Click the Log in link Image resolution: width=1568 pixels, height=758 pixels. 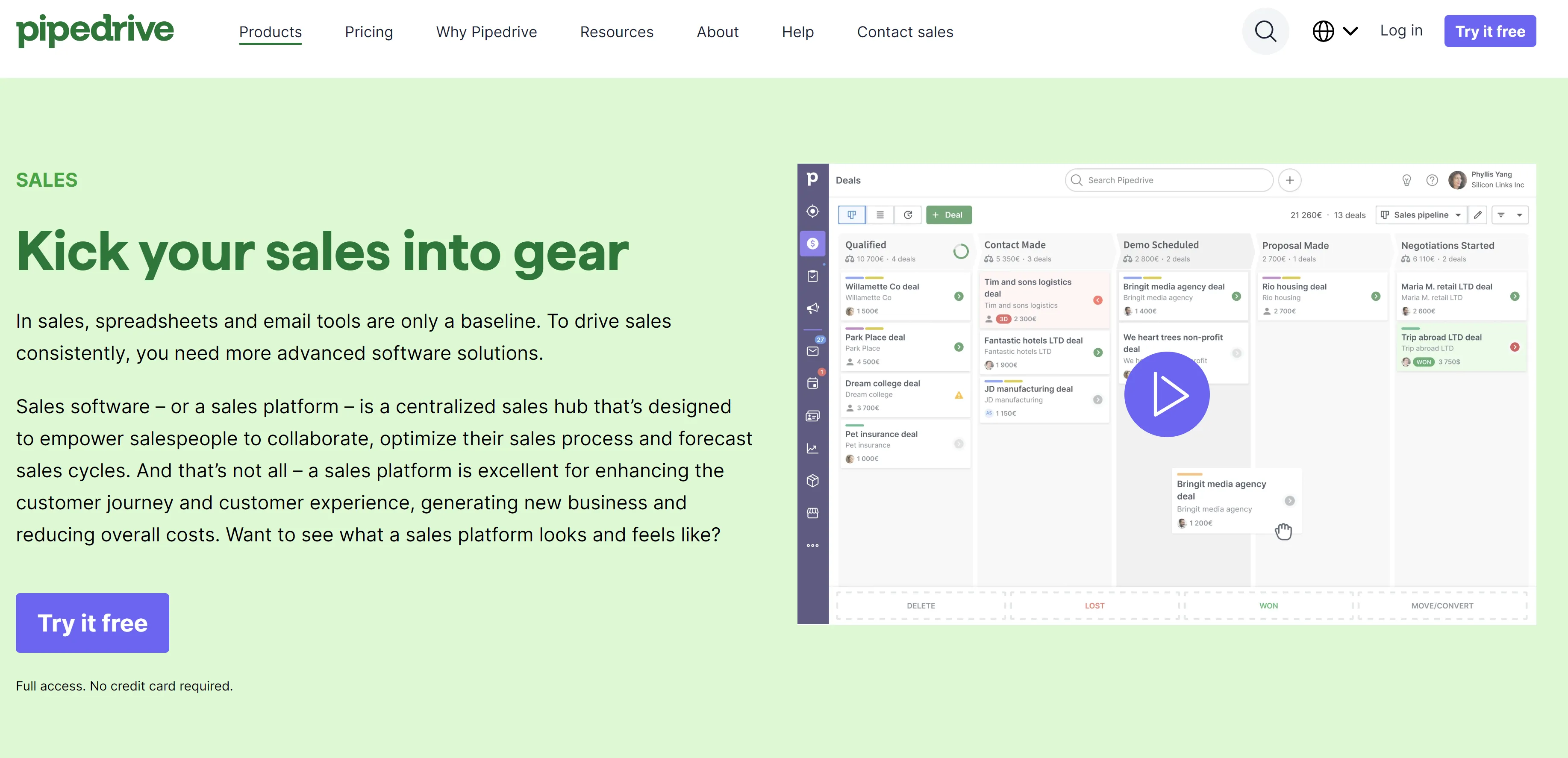point(1400,30)
